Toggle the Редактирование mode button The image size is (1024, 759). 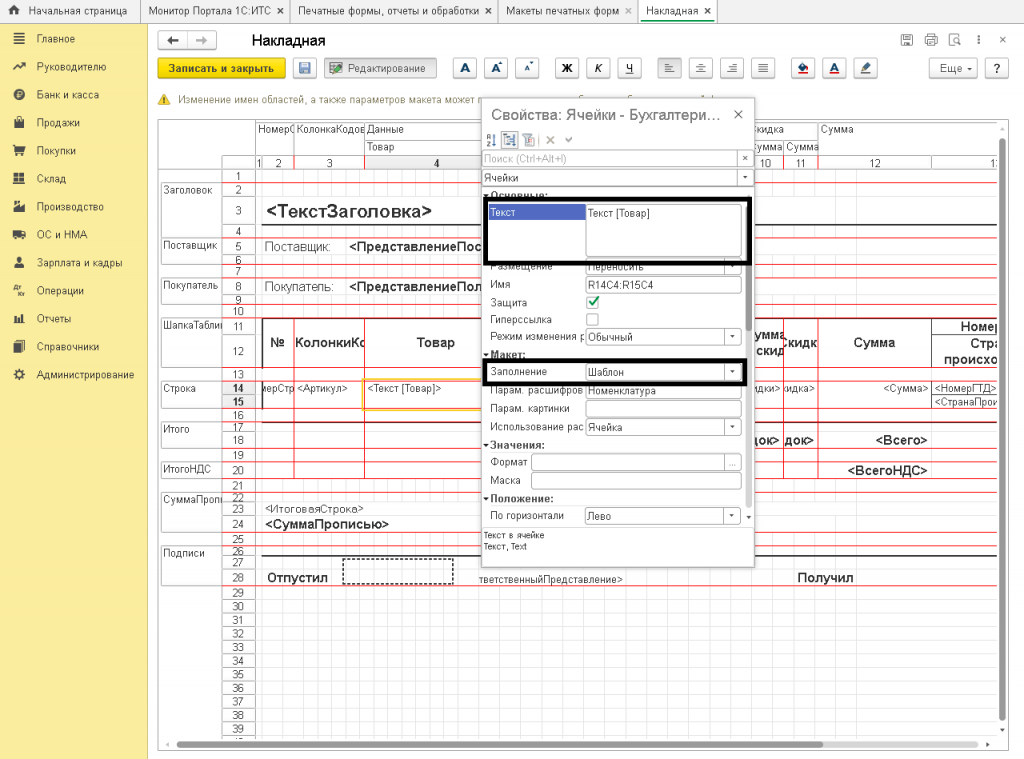[x=380, y=68]
